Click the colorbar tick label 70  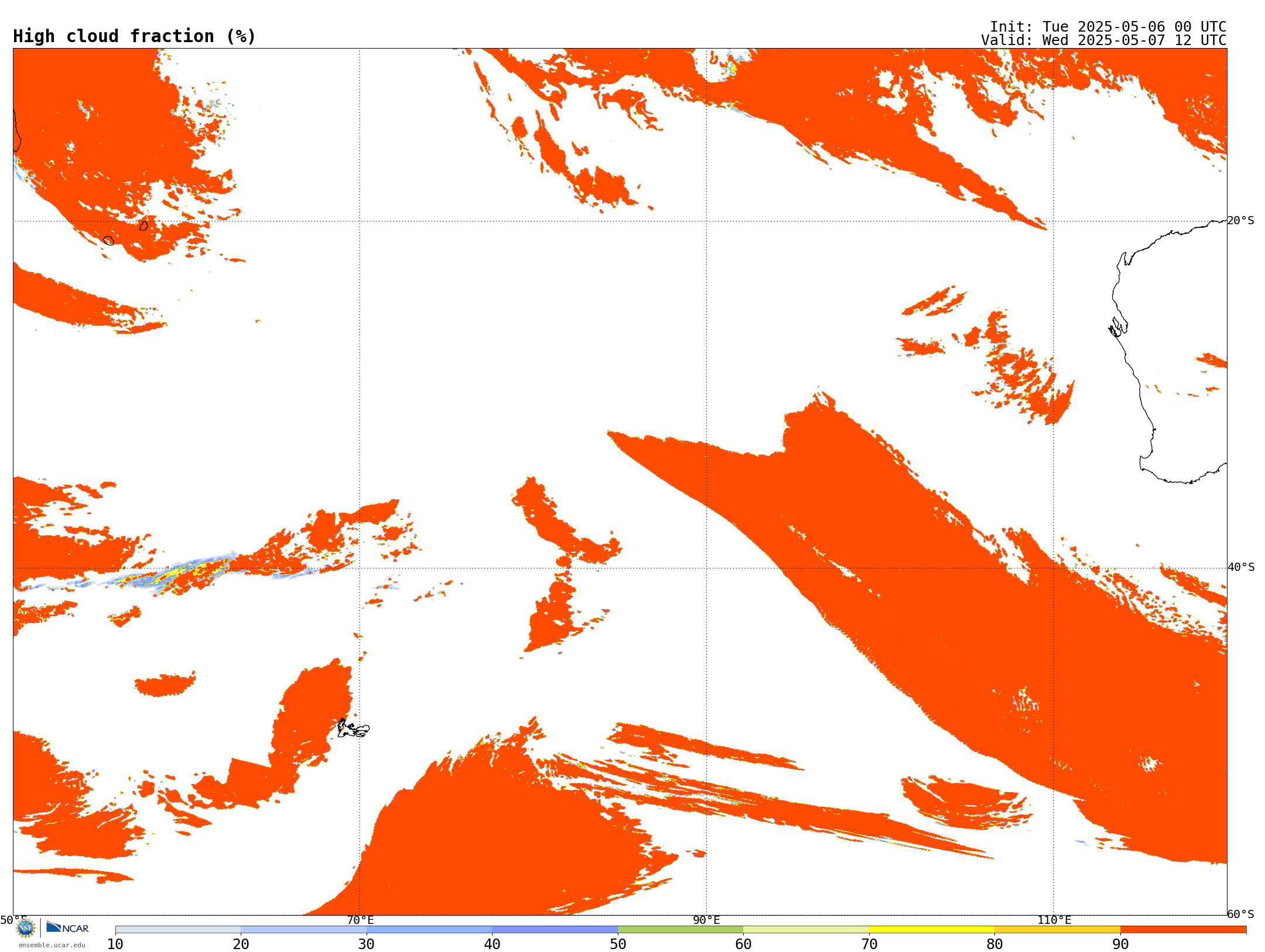click(x=869, y=944)
